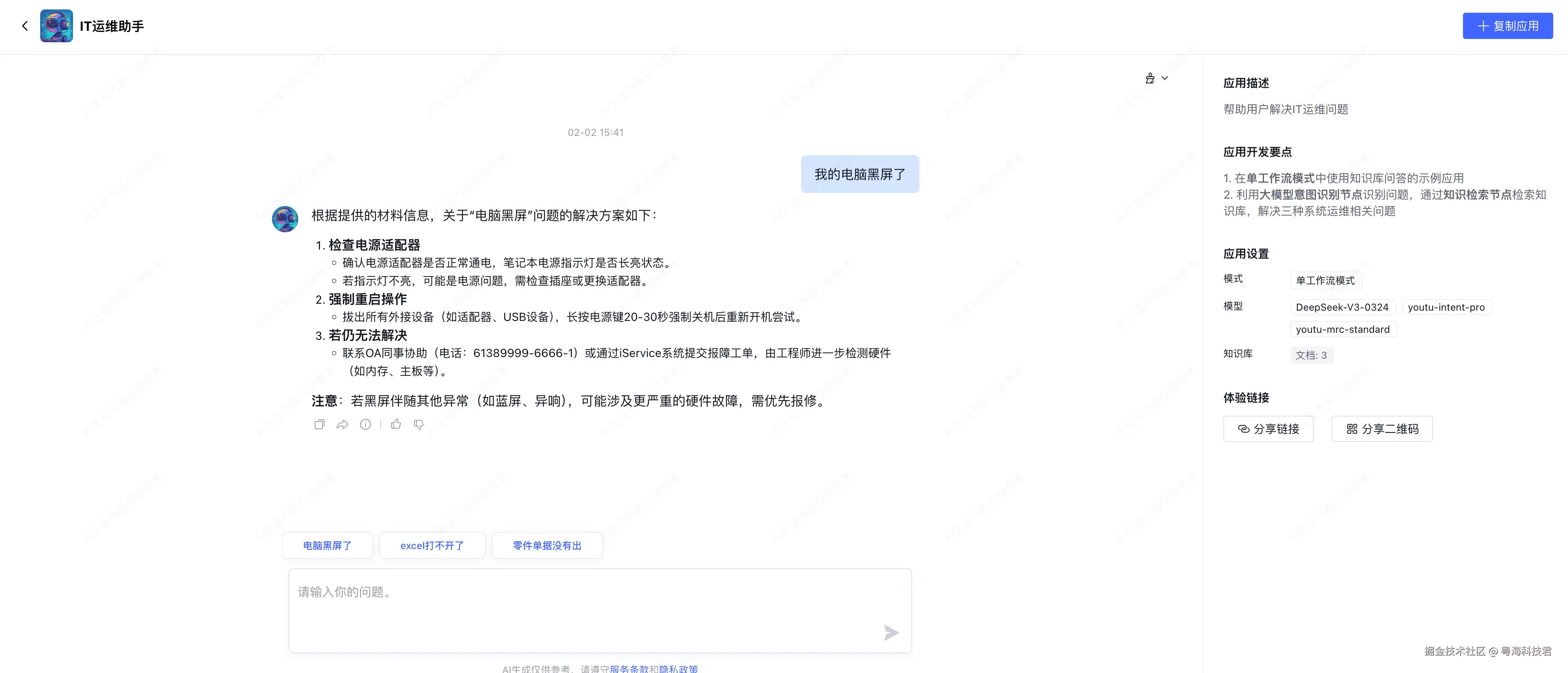Give the answer a thumbs up
The width and height of the screenshot is (1568, 673).
[396, 424]
